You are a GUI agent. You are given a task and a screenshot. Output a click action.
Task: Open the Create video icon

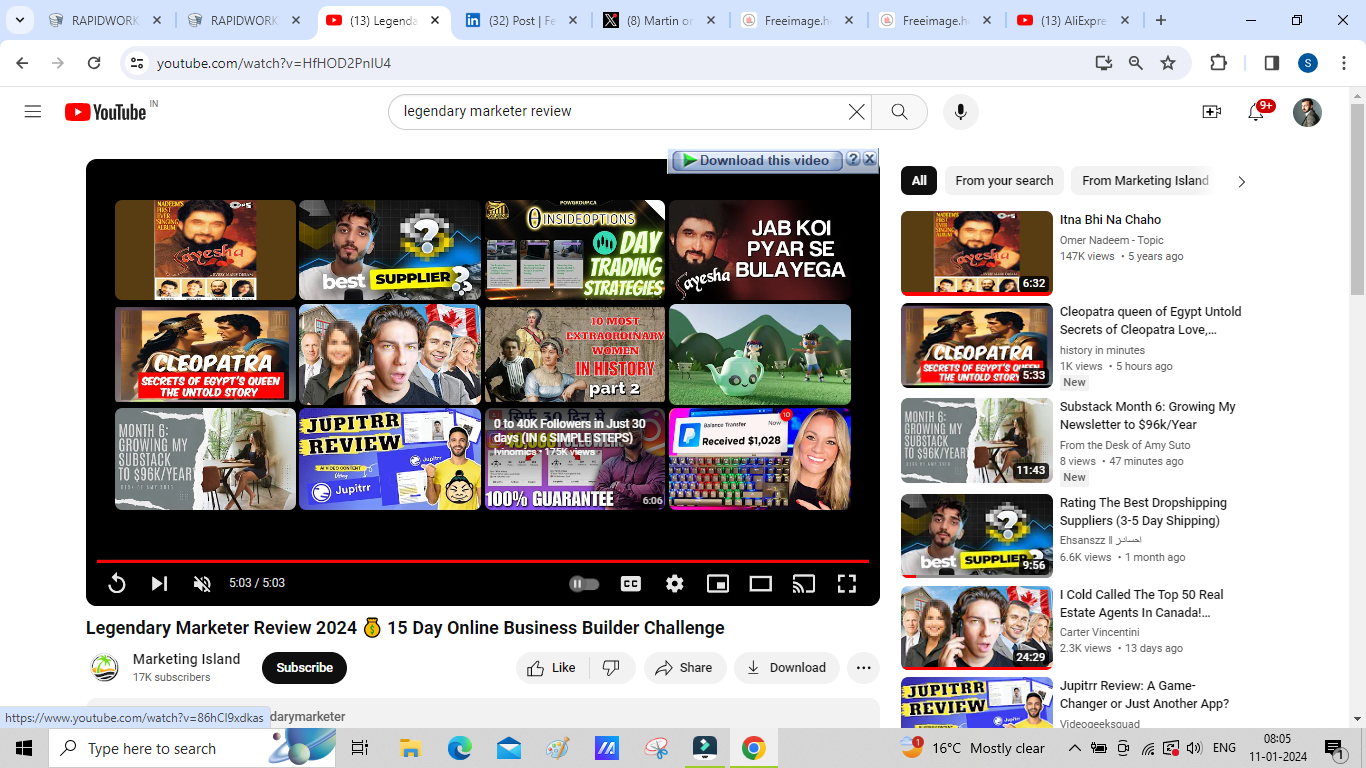pos(1212,112)
